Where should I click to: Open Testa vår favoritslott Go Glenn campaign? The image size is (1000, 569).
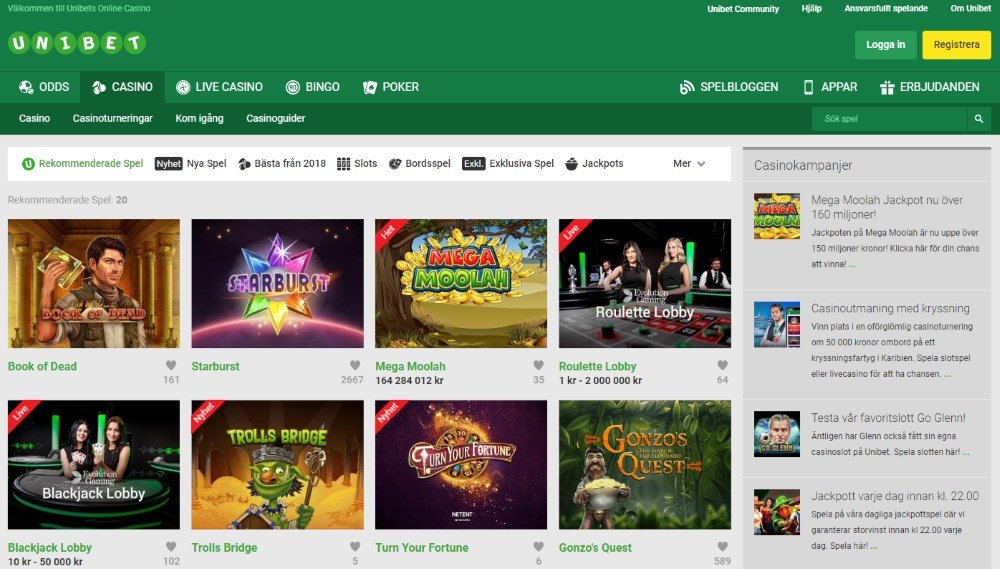pos(888,418)
